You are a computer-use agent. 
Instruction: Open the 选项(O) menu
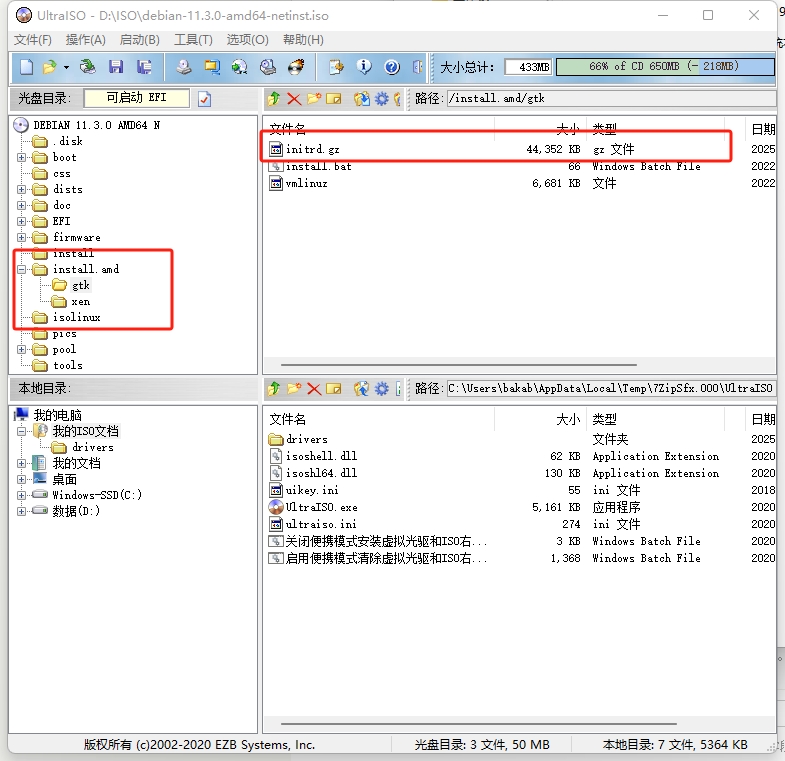coord(247,40)
